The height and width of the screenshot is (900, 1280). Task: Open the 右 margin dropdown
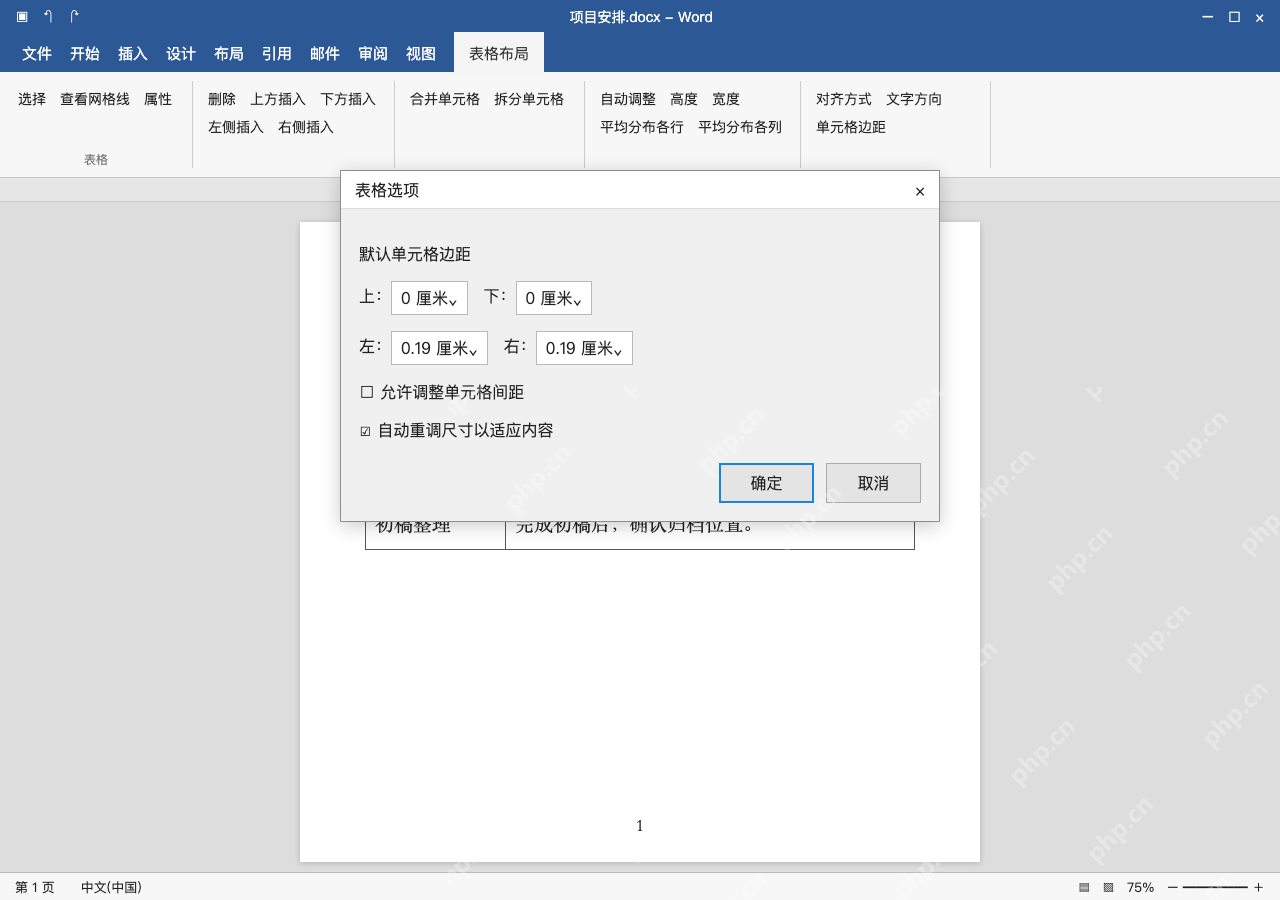tap(584, 348)
